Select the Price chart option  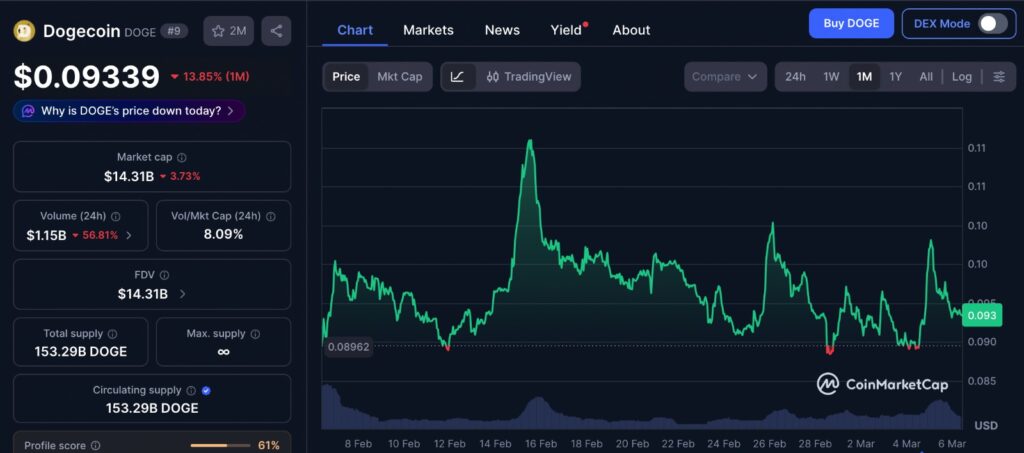tap(346, 77)
